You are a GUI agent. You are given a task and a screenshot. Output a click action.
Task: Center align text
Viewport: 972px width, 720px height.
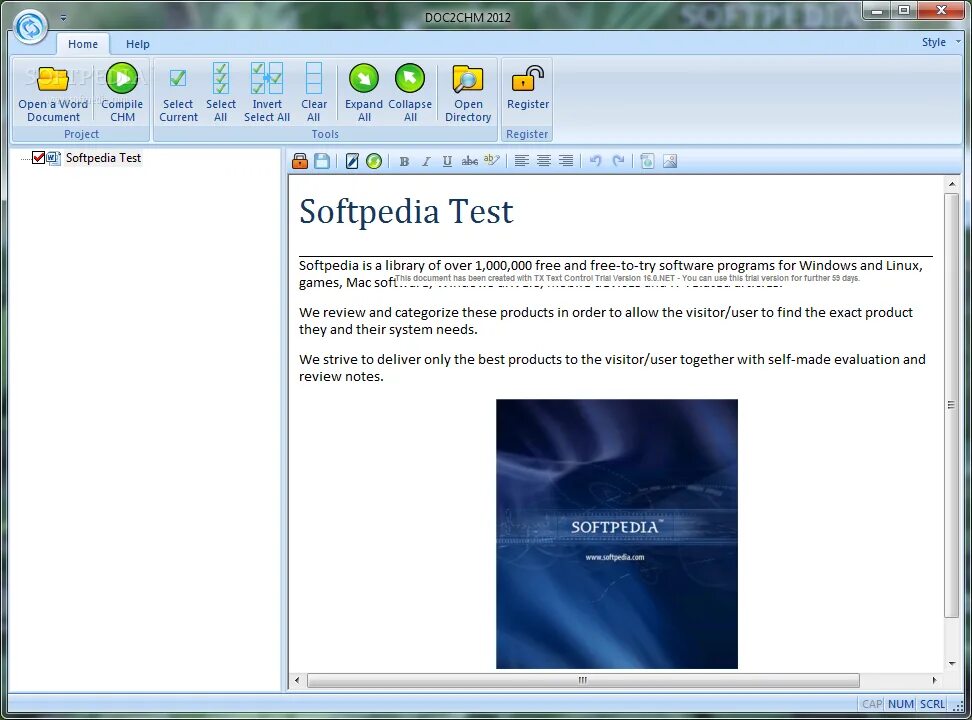pyautogui.click(x=544, y=161)
